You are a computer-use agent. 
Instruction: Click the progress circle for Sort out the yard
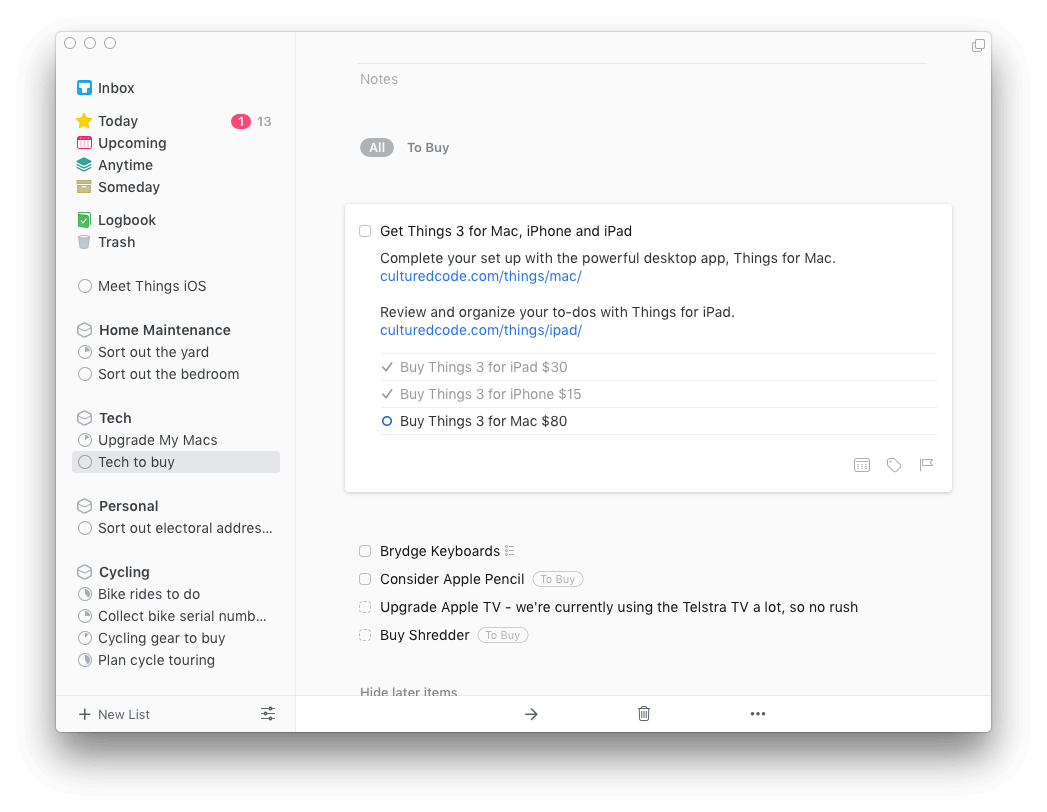pos(85,352)
